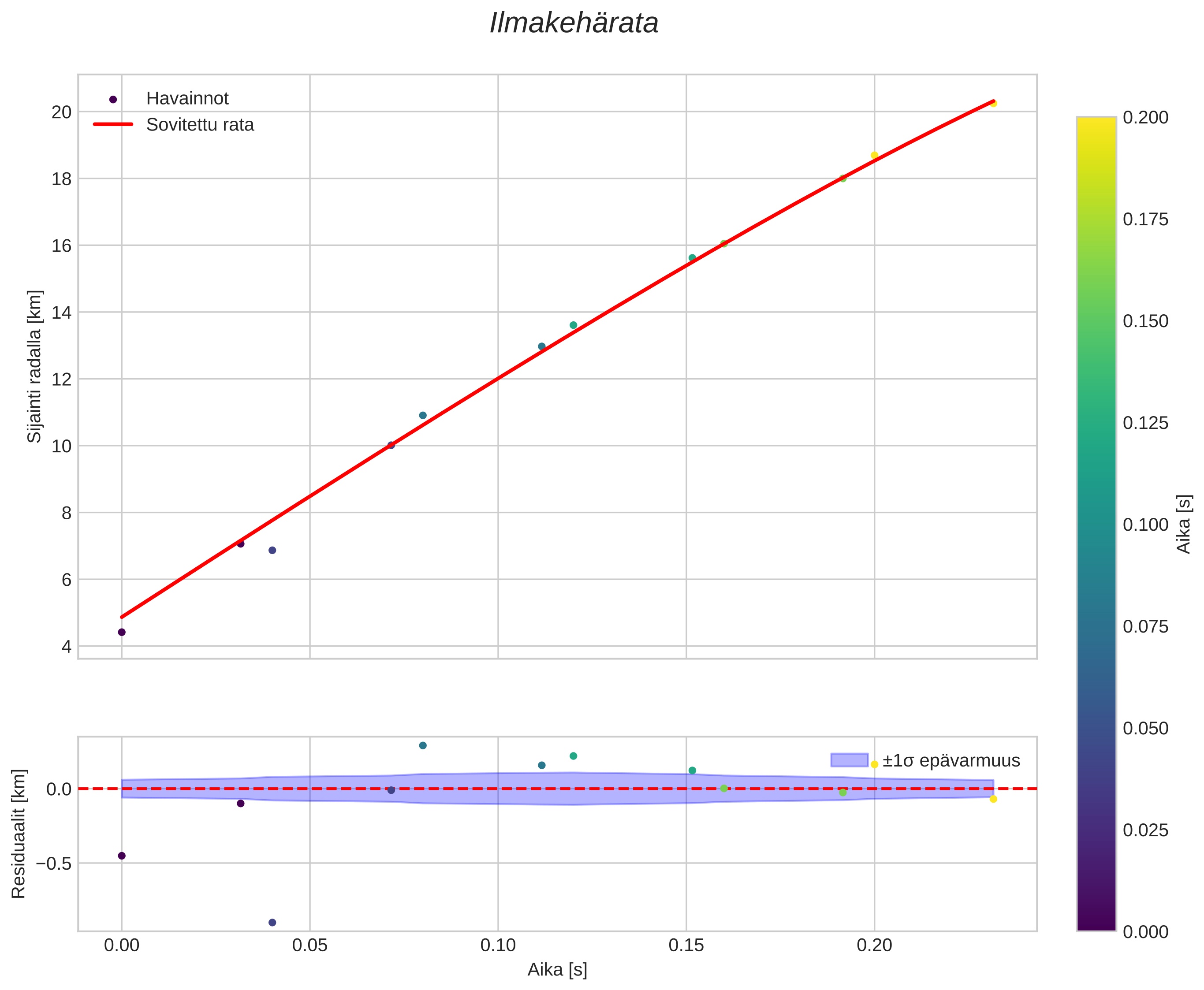
Task: Click the 0.100 colorbar tick label
Action: pos(1145,525)
